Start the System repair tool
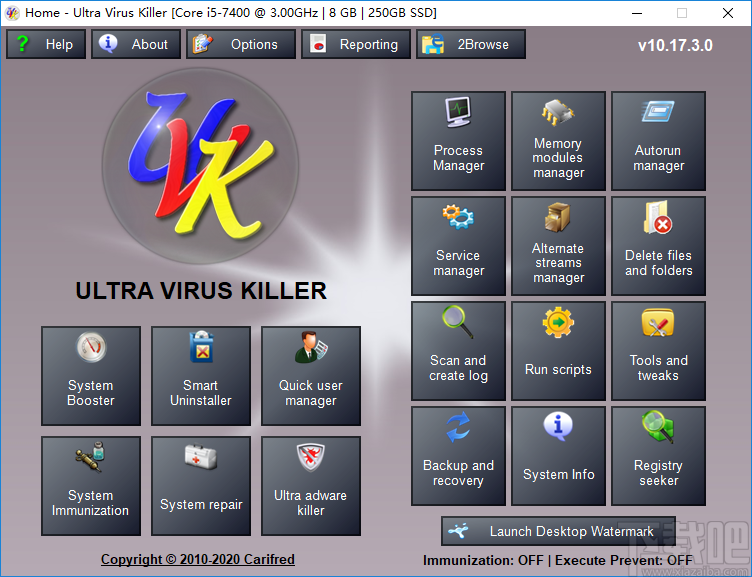This screenshot has height=577, width=752. coord(201,486)
